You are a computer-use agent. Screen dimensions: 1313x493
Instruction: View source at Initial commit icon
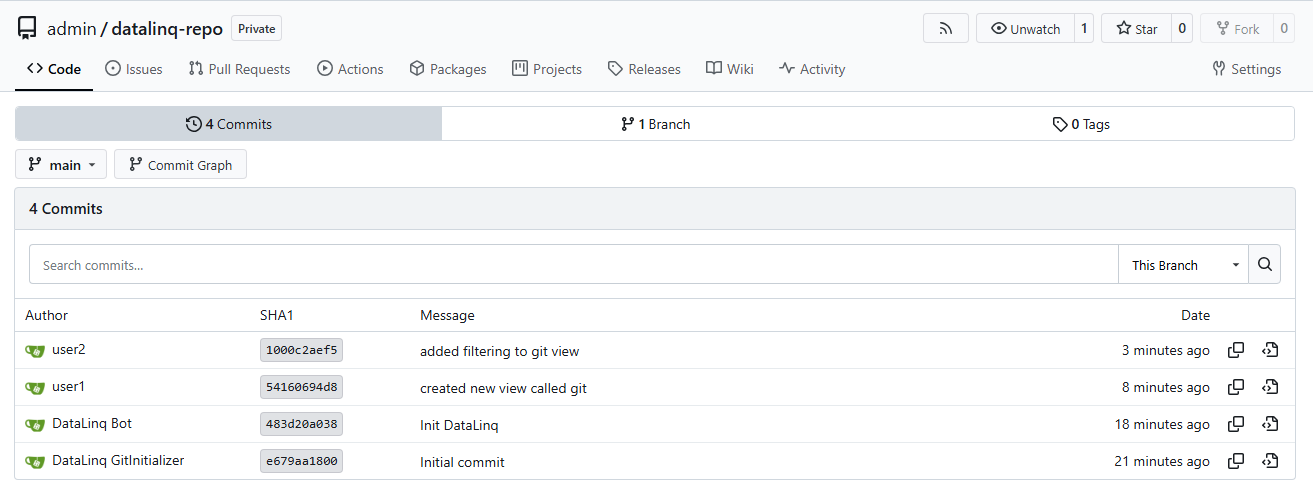click(1270, 461)
